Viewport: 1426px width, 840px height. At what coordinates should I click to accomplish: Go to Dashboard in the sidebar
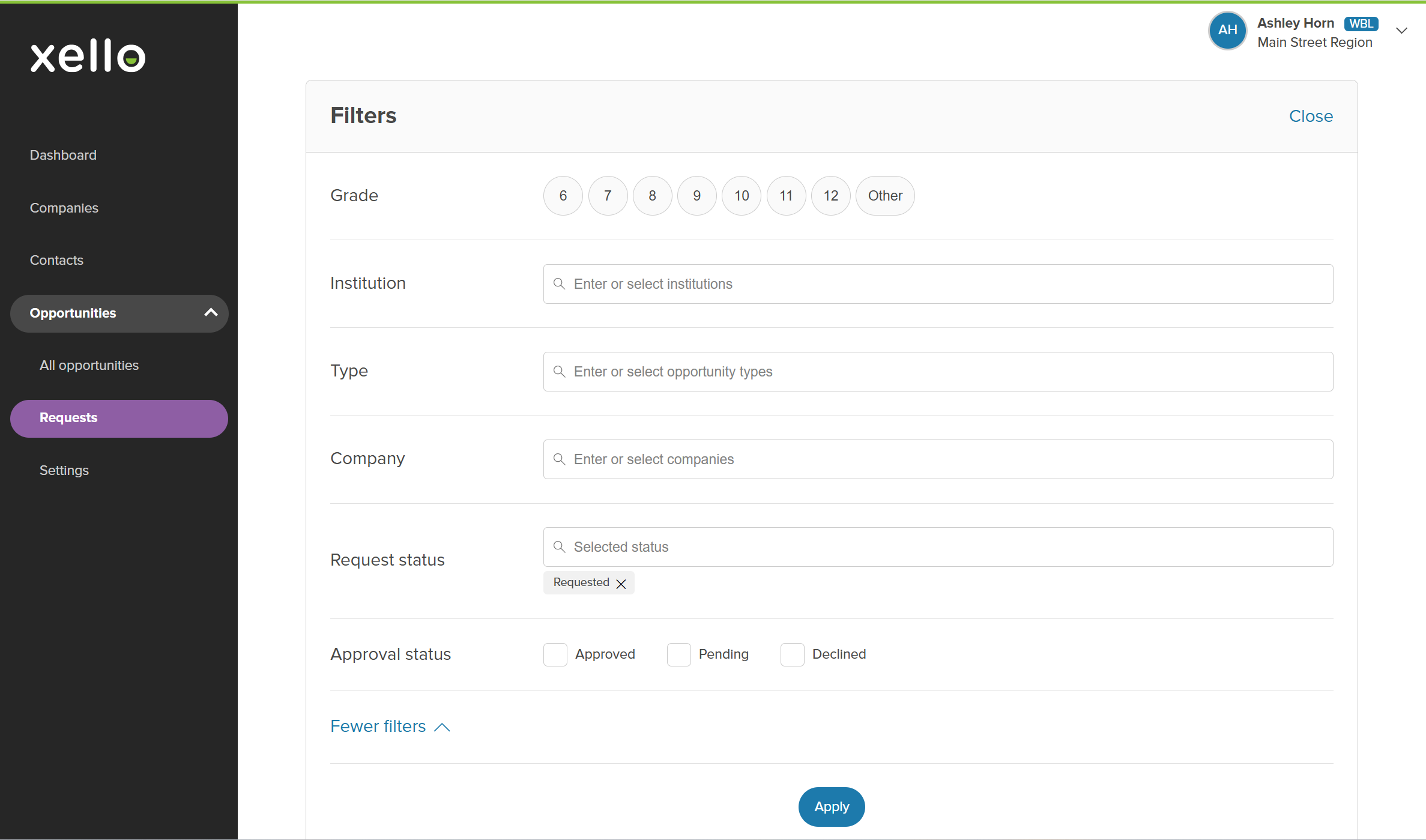(x=63, y=155)
